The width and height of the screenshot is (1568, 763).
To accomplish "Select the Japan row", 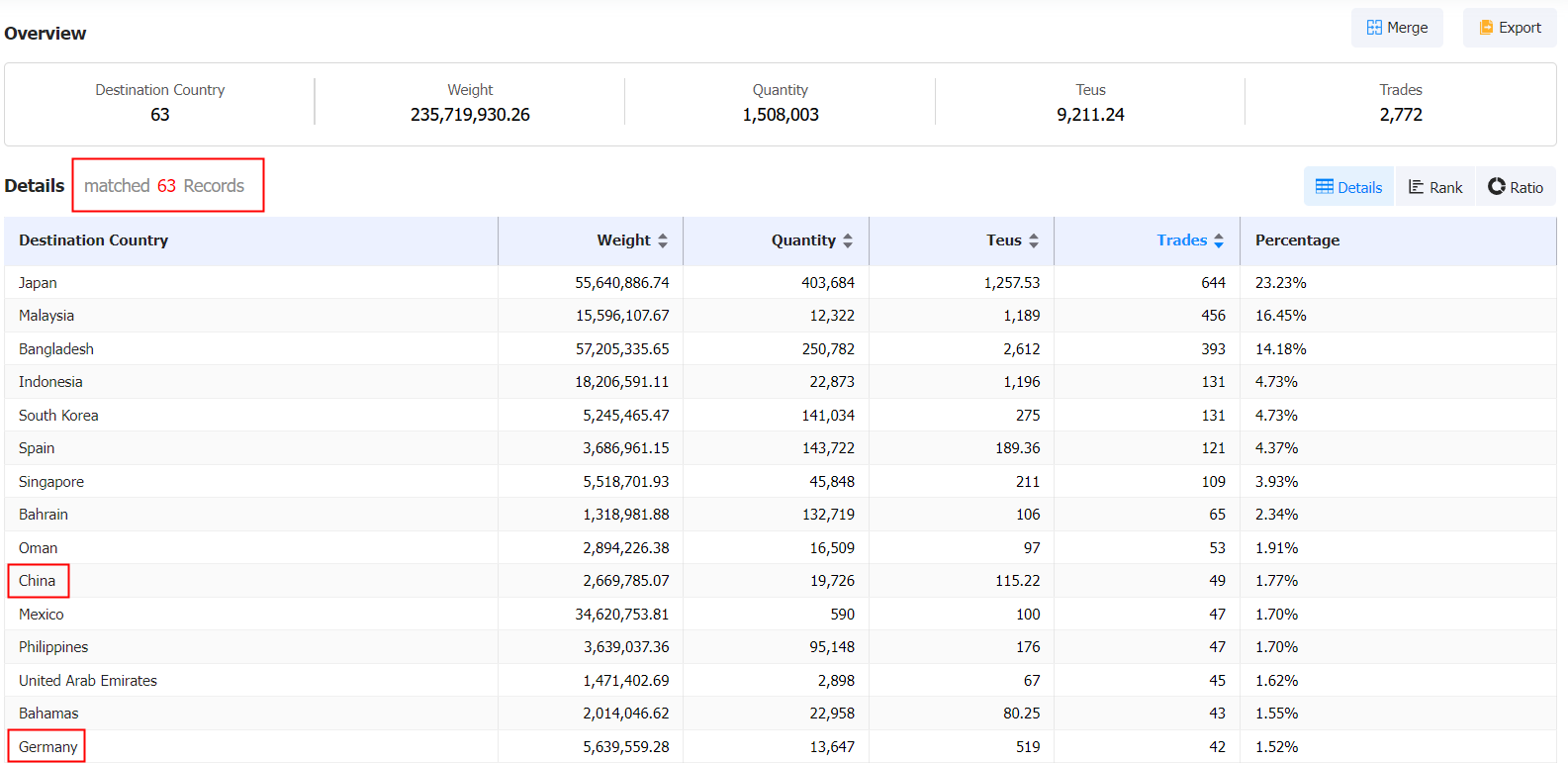I will point(780,282).
